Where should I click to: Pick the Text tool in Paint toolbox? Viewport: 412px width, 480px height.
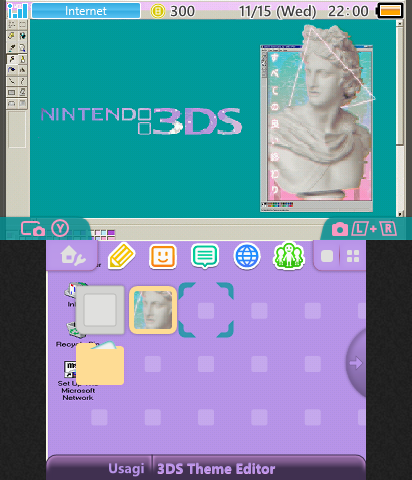pyautogui.click(x=22, y=70)
